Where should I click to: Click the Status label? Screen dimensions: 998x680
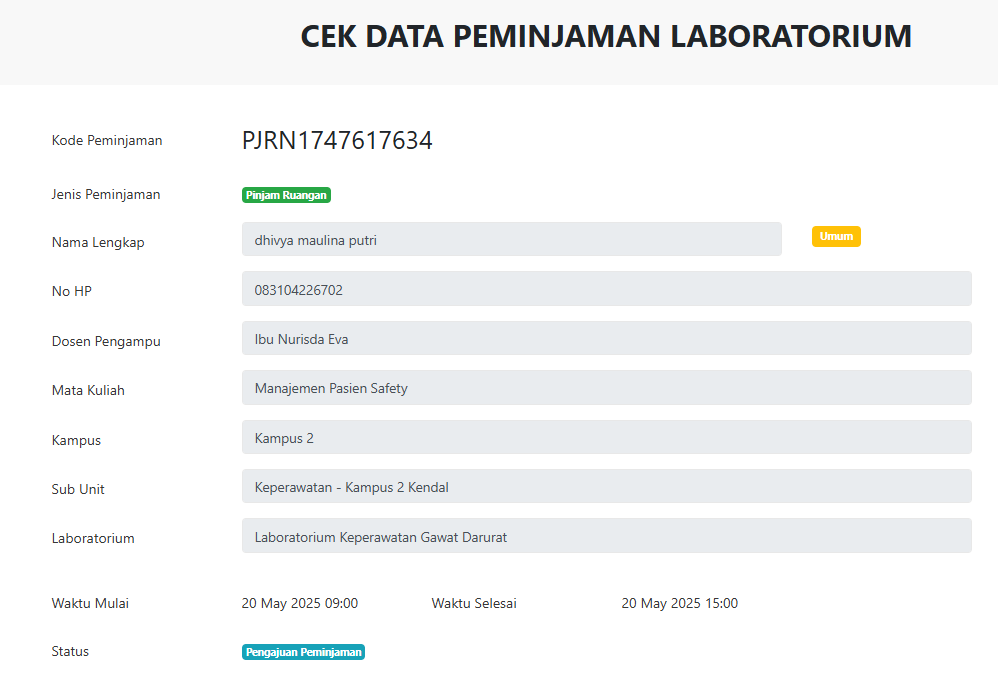[70, 651]
